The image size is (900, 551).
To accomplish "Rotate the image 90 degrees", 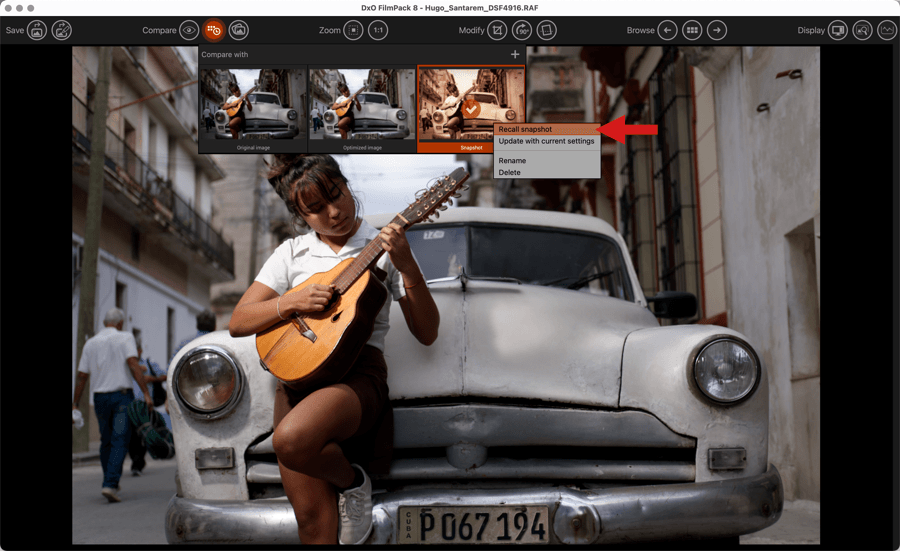I will point(521,30).
